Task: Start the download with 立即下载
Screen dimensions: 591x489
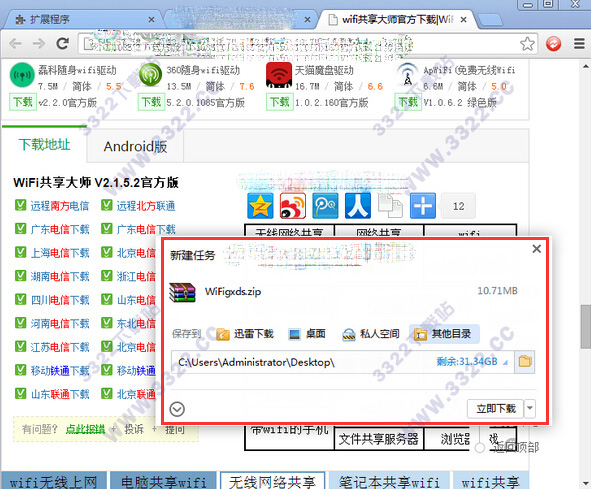Action: click(x=496, y=408)
